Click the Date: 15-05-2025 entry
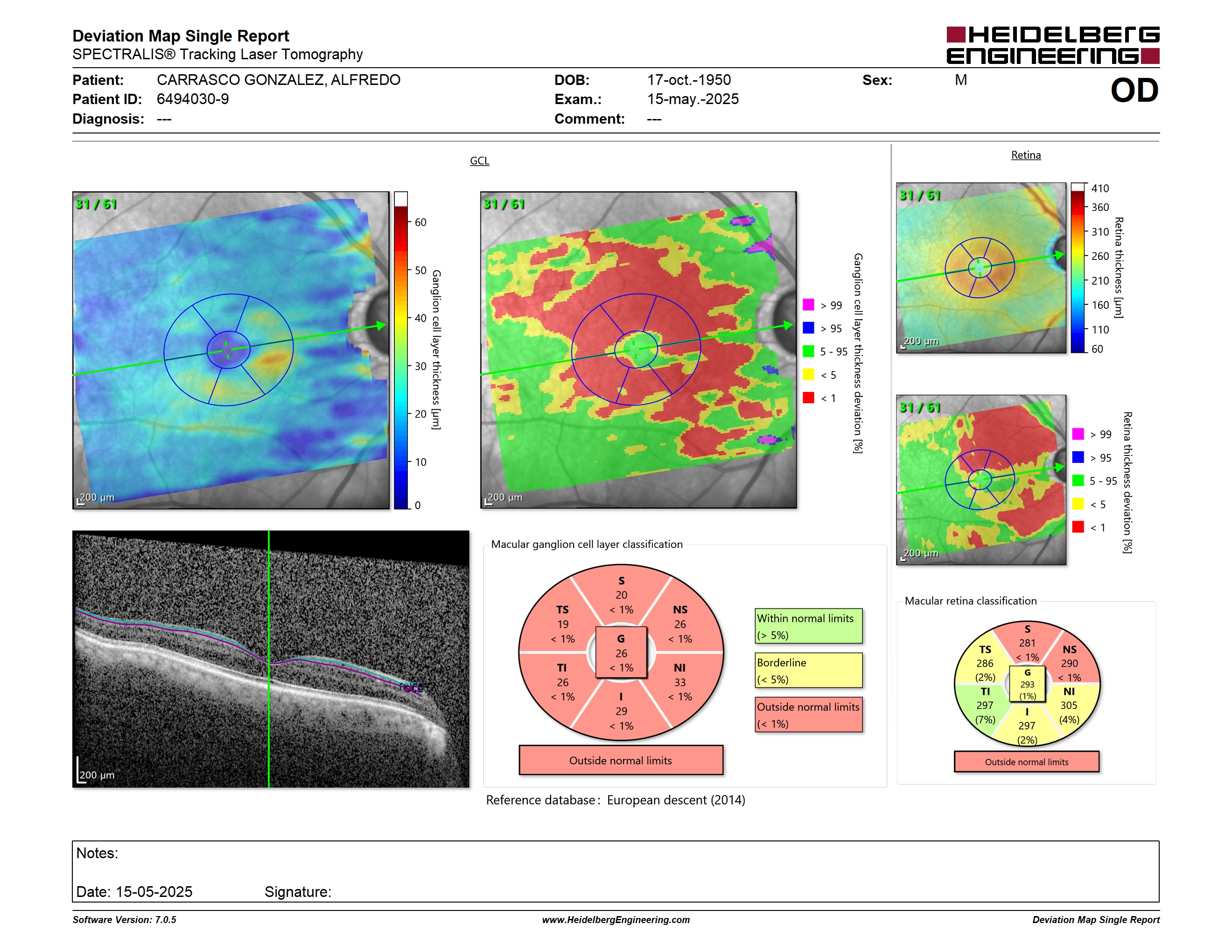 coord(134,892)
